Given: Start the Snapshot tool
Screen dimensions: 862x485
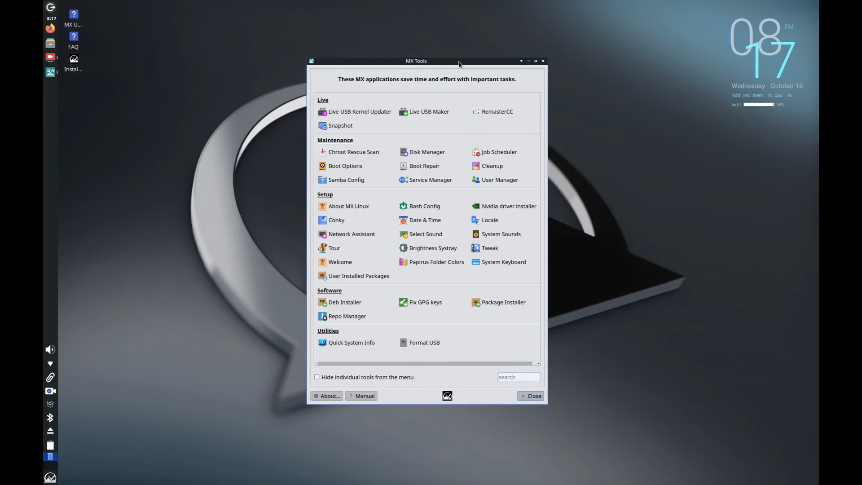Looking at the screenshot, I should coord(335,126).
